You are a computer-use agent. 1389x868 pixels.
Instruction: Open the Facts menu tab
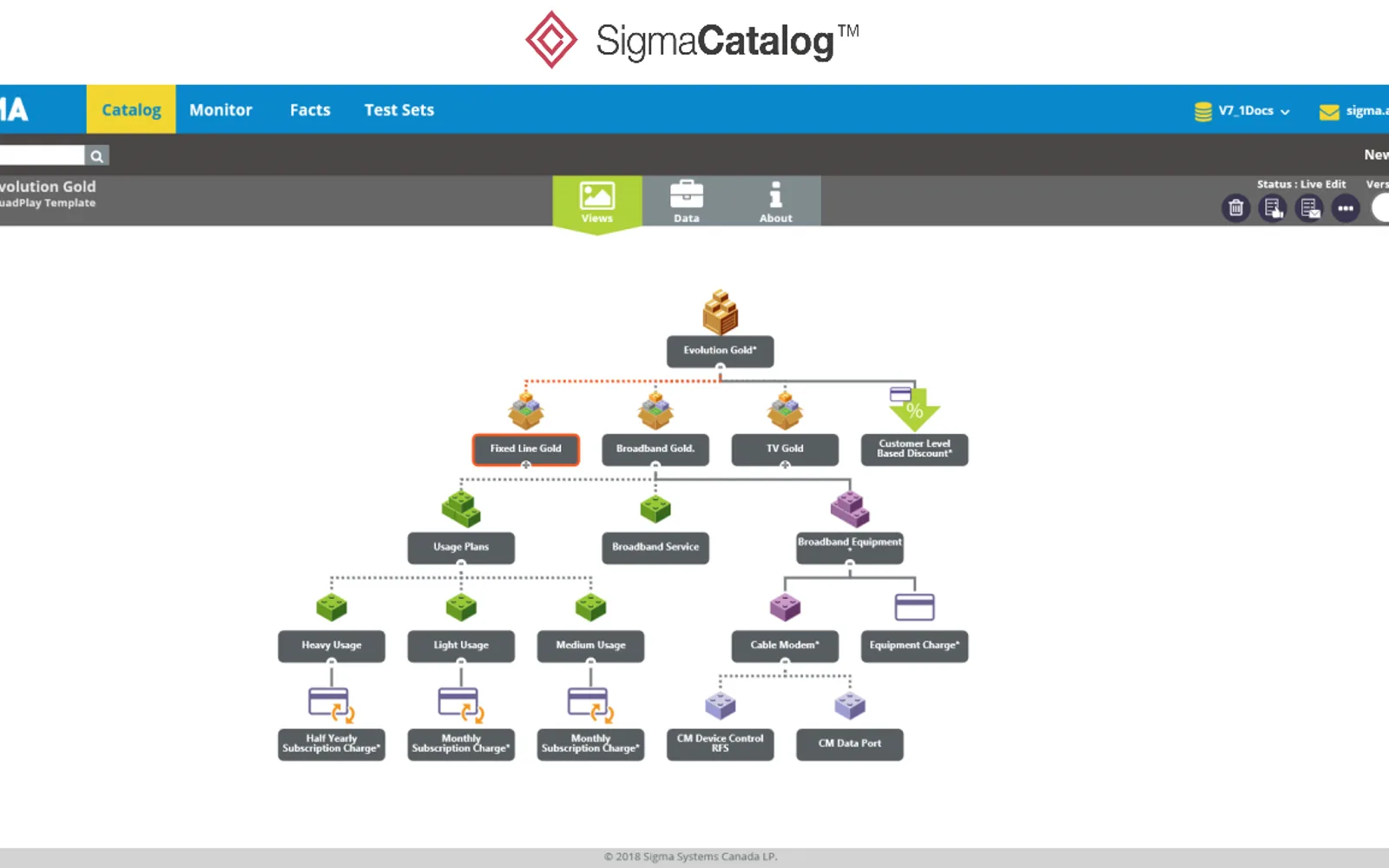point(310,109)
